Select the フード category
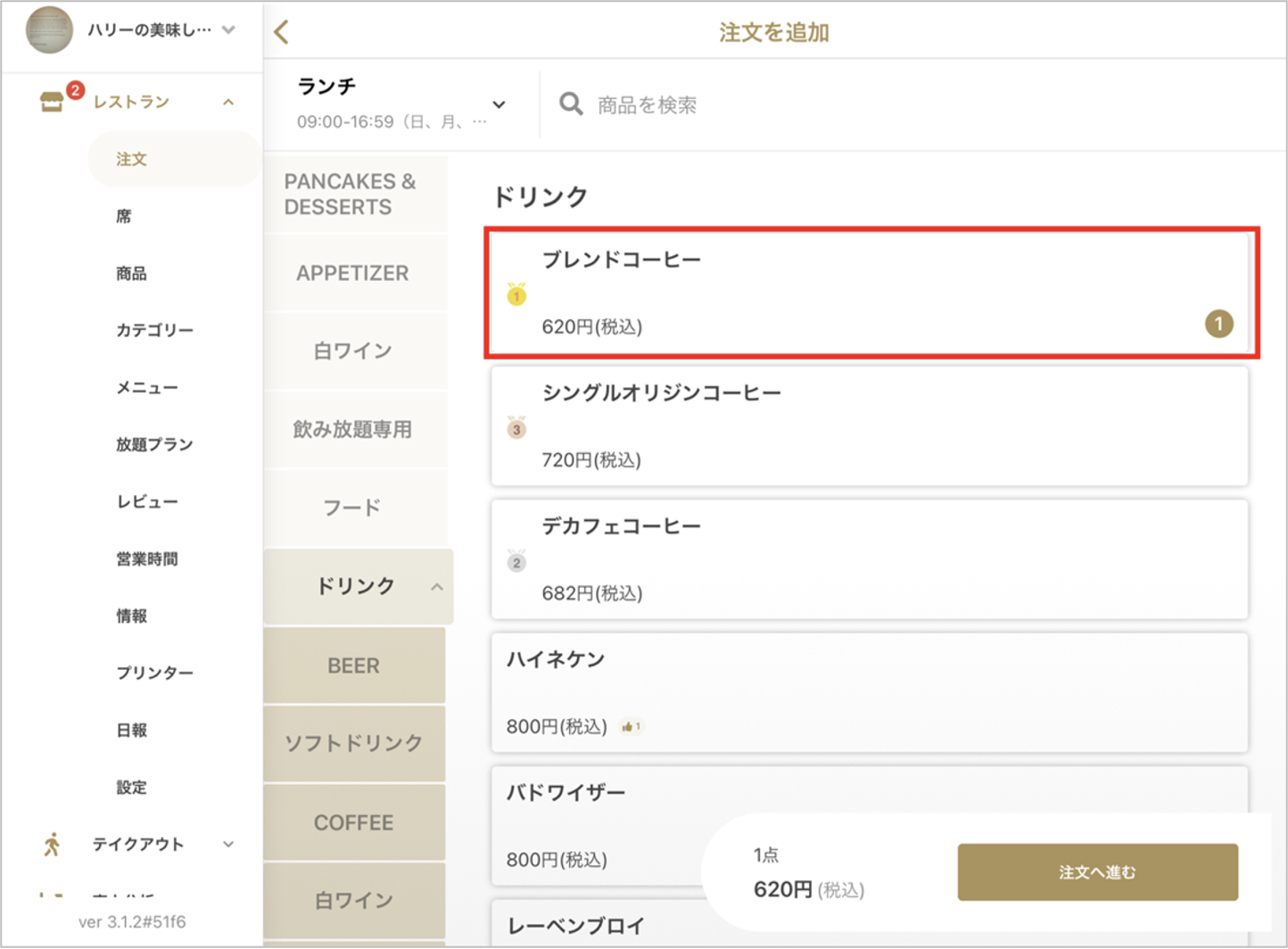The width and height of the screenshot is (1288, 949). coord(356,508)
